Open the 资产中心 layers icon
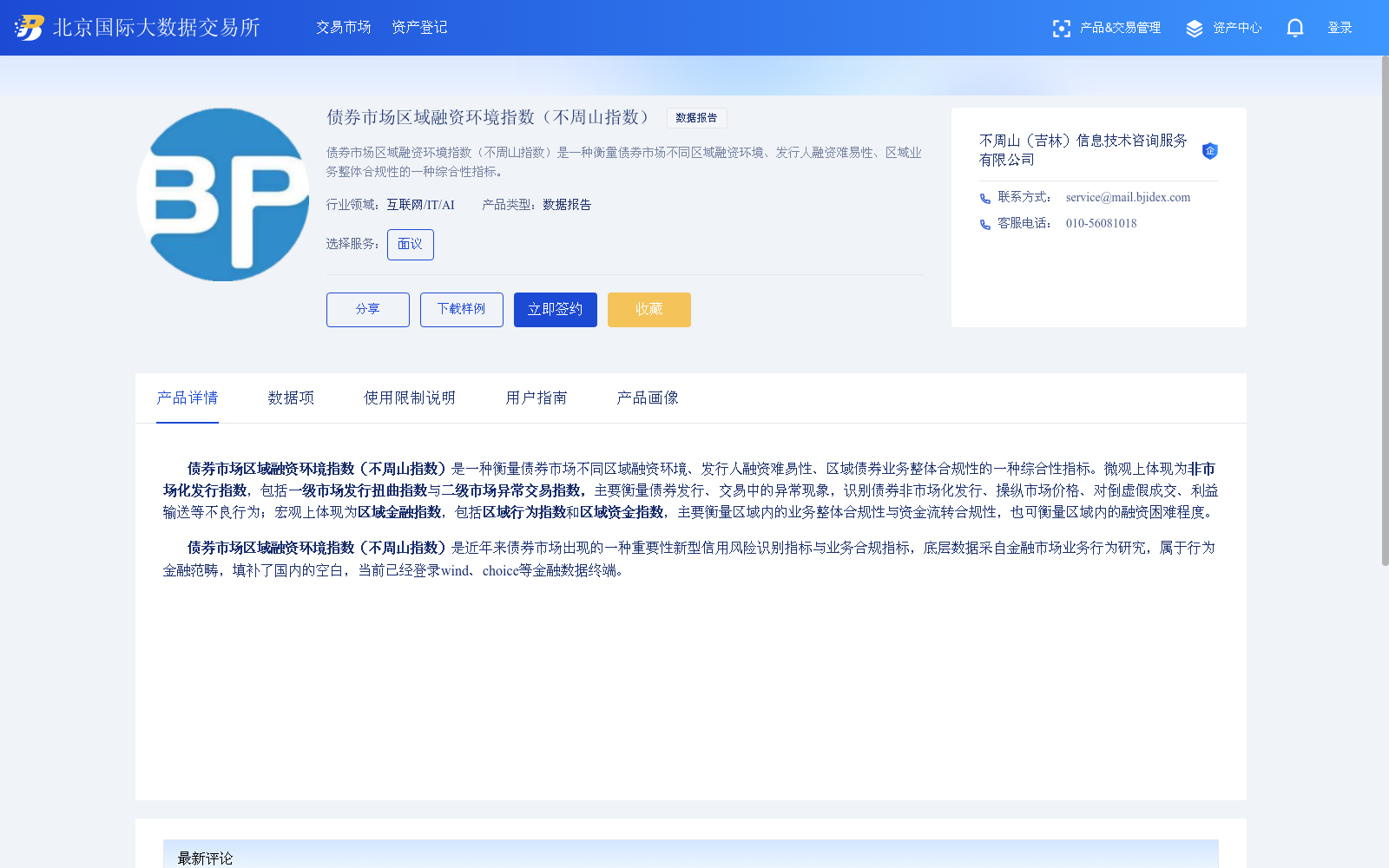This screenshot has width=1389, height=868. pyautogui.click(x=1195, y=29)
